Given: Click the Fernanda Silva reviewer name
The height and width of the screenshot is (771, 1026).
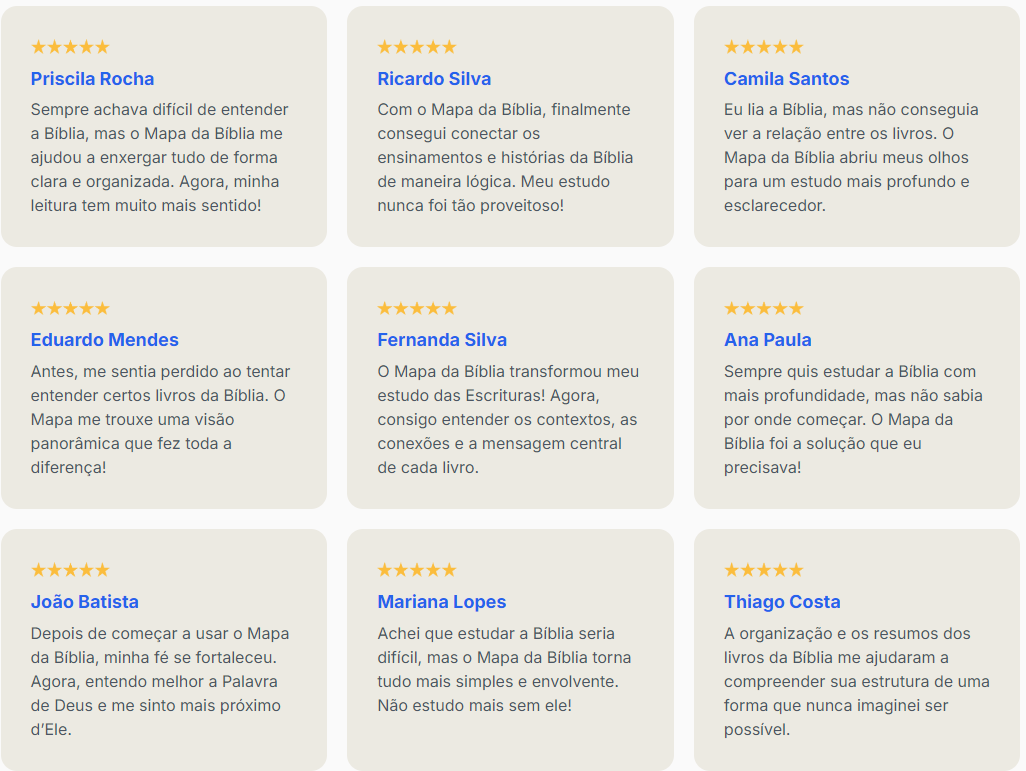Looking at the screenshot, I should pos(442,340).
